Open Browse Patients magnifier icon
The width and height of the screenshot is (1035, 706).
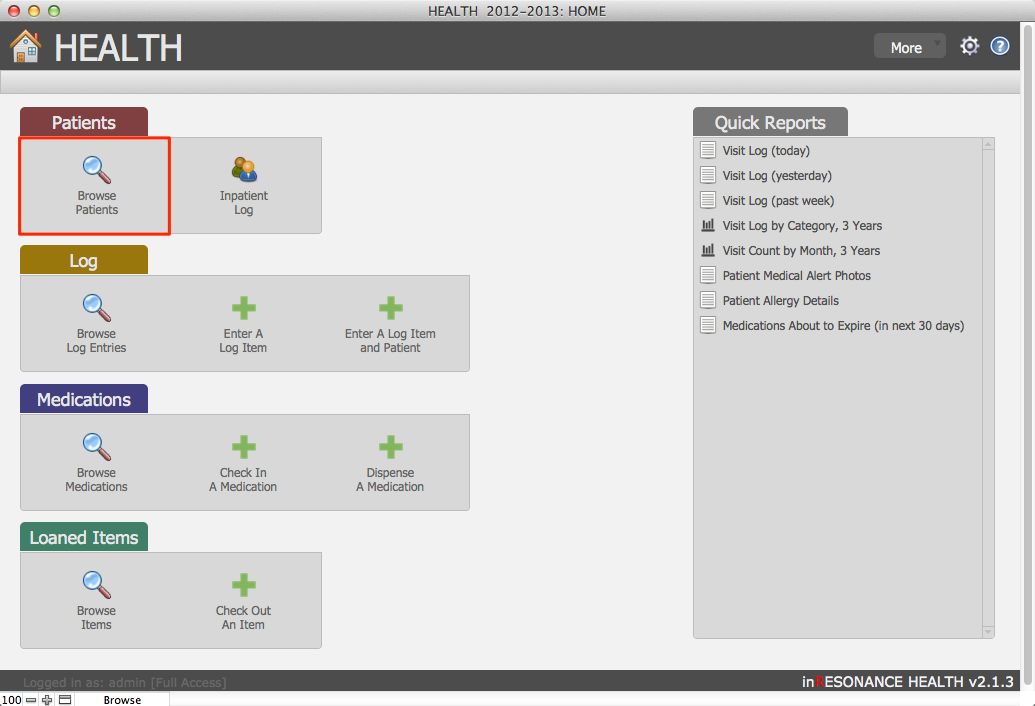point(97,169)
